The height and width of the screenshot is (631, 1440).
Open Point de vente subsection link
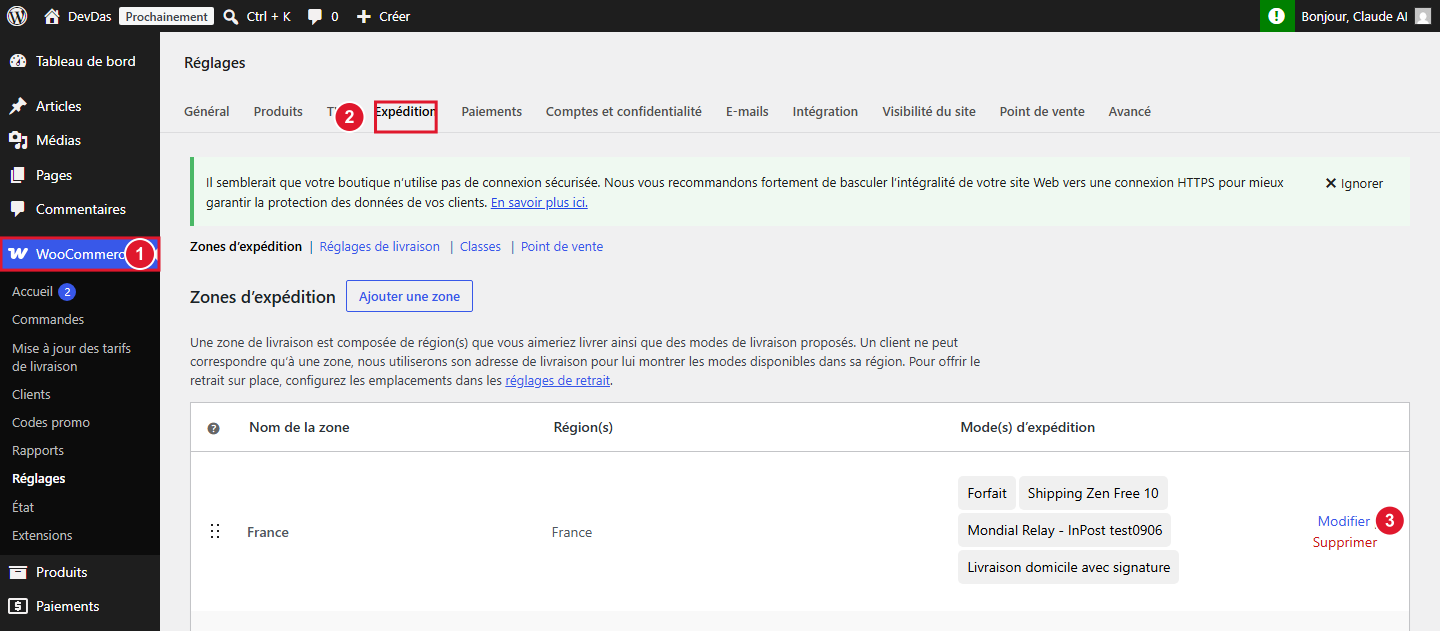click(562, 246)
